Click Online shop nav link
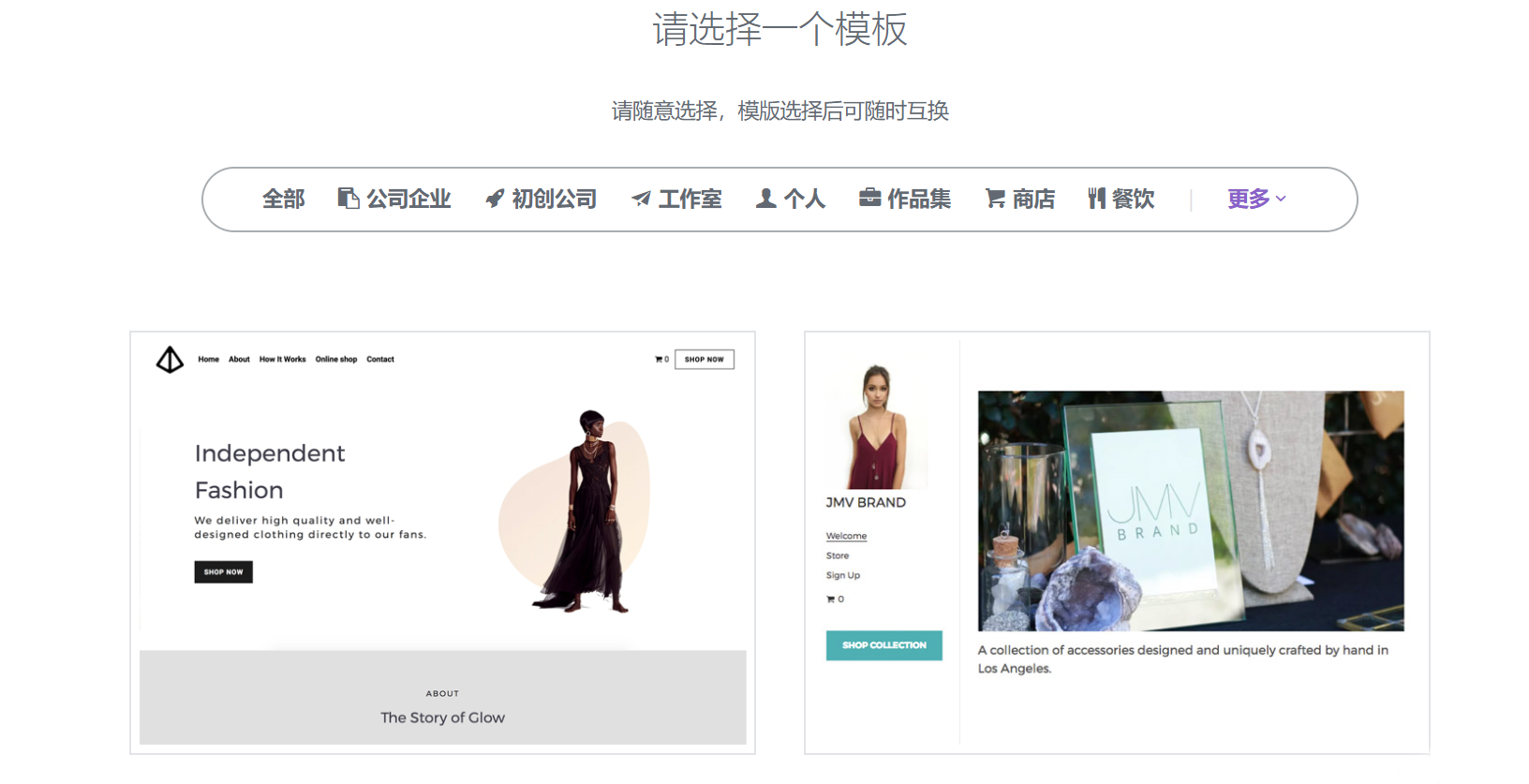The width and height of the screenshot is (1529, 784). pyautogui.click(x=336, y=360)
